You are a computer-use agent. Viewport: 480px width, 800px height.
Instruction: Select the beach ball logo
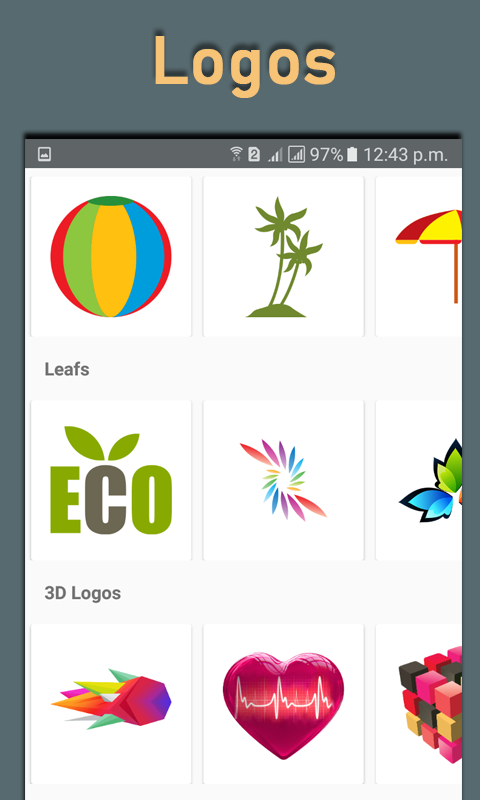111,257
